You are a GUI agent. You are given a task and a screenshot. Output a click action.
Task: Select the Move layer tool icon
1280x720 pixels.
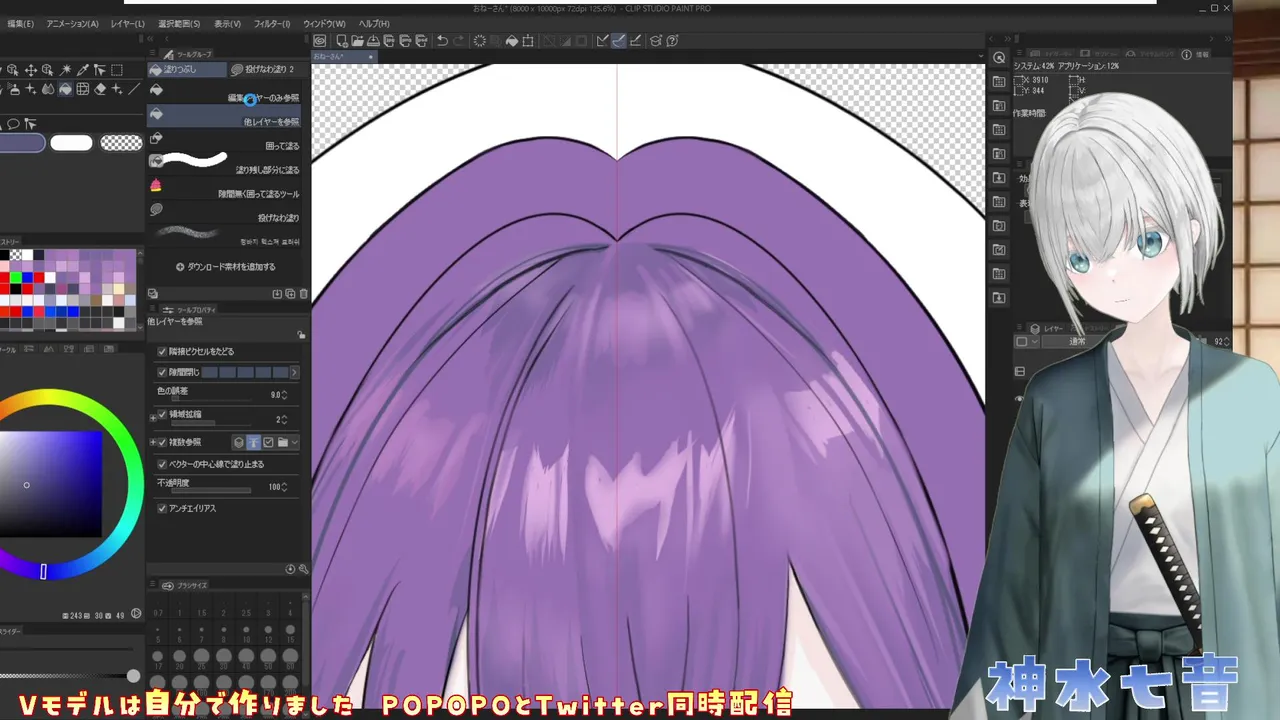pyautogui.click(x=31, y=70)
